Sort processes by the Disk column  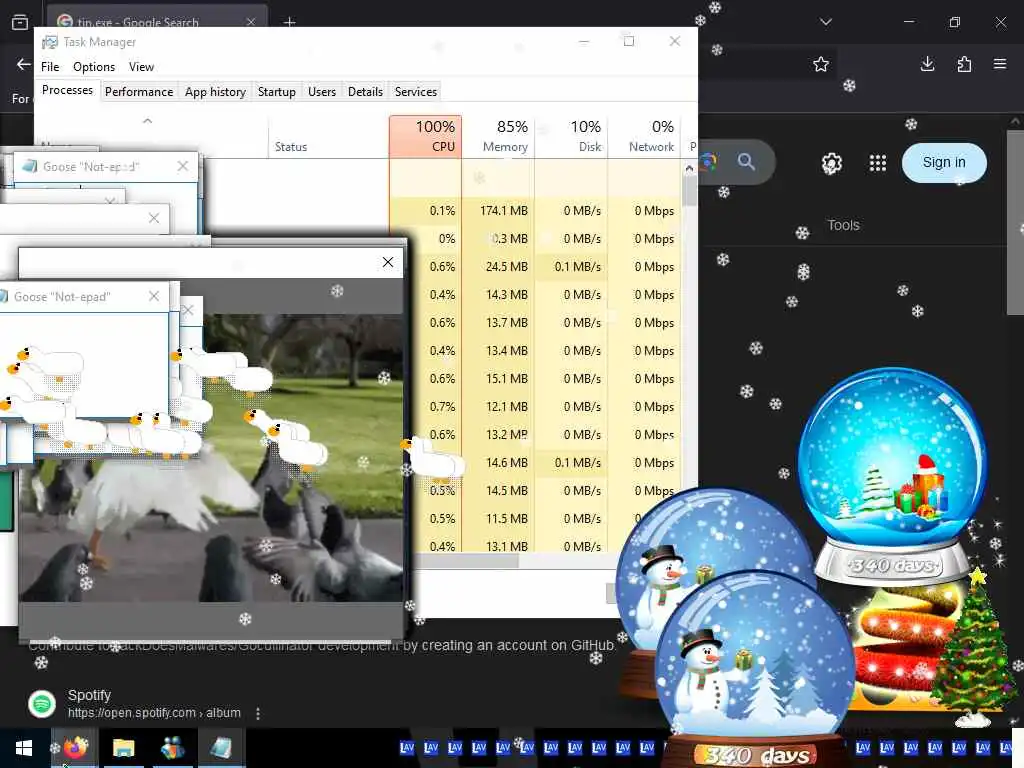click(x=571, y=136)
